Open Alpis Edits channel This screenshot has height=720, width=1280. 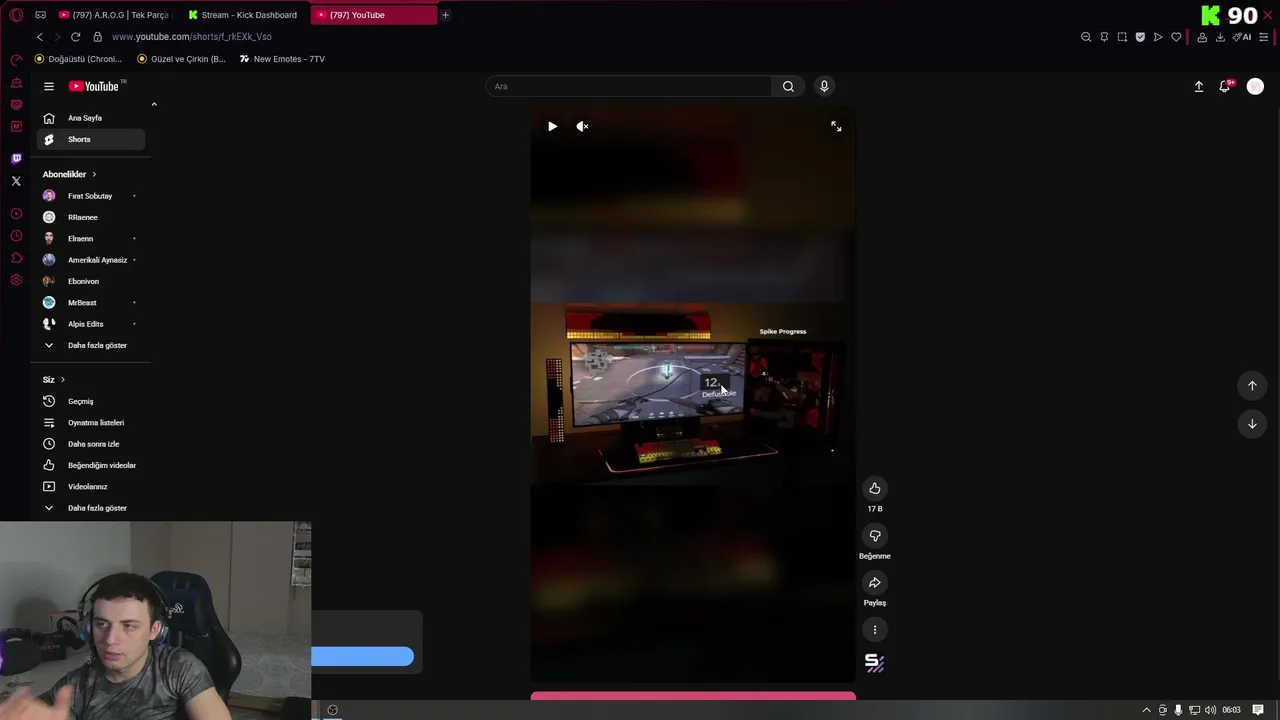(x=90, y=324)
